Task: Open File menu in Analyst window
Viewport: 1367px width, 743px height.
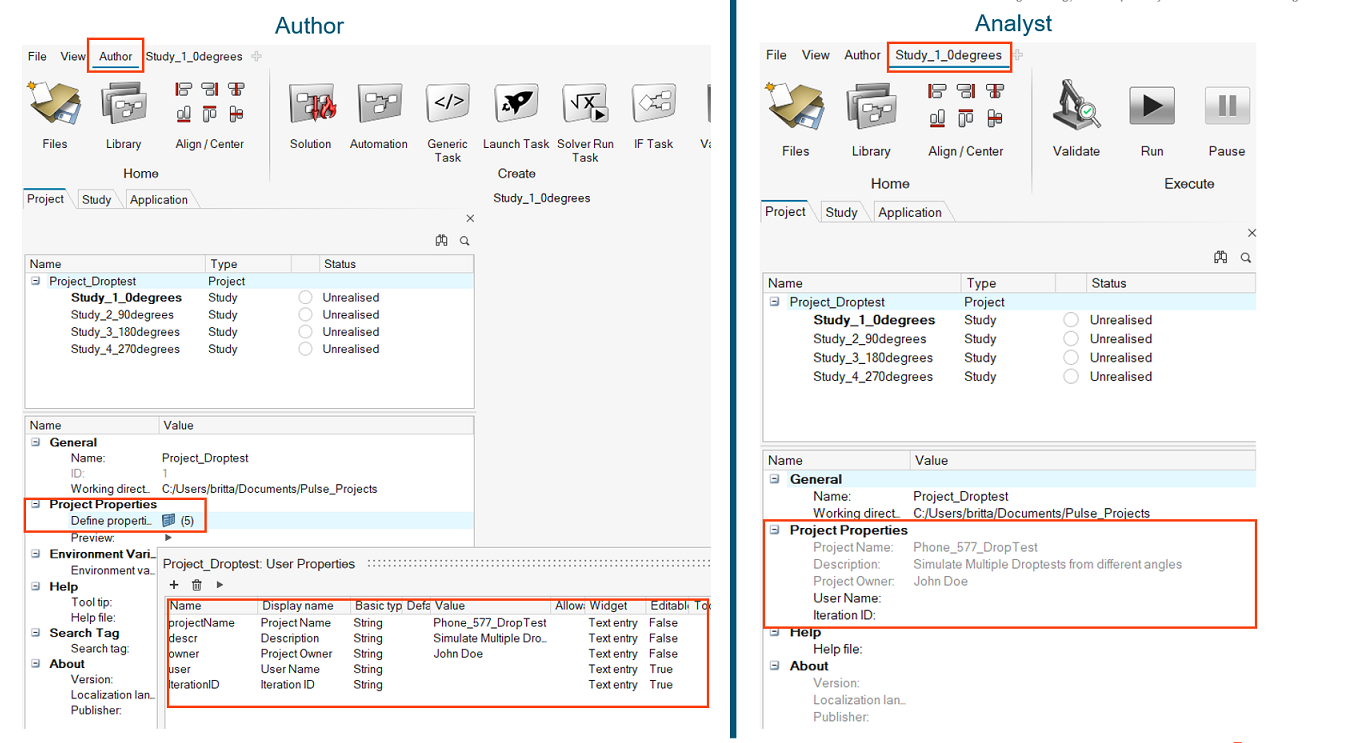Action: click(776, 55)
